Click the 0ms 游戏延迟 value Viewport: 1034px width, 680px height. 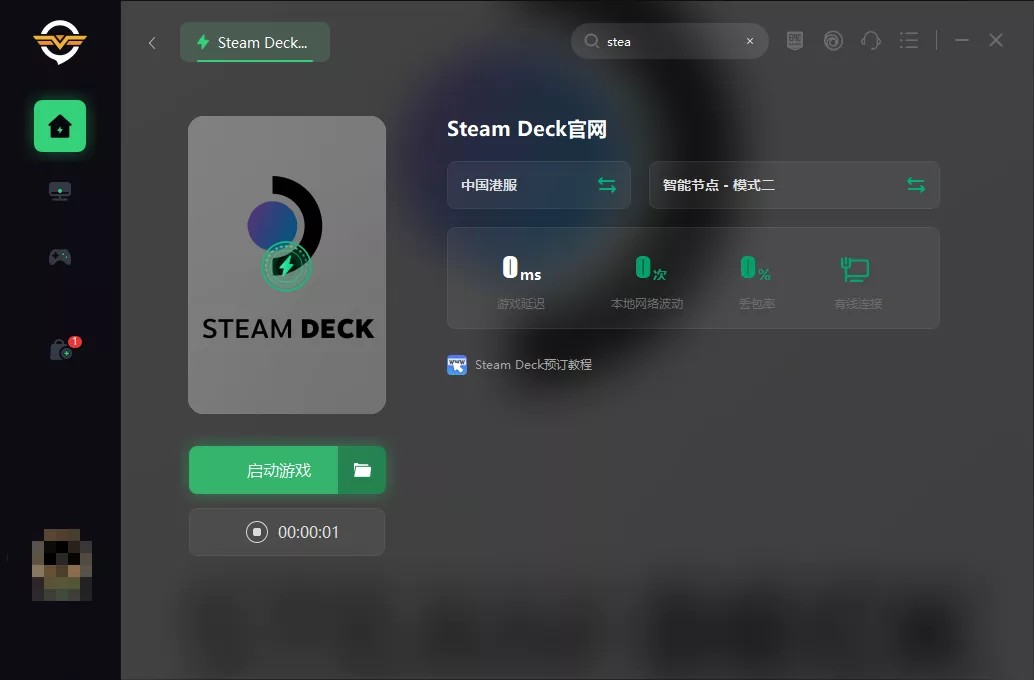tap(521, 268)
